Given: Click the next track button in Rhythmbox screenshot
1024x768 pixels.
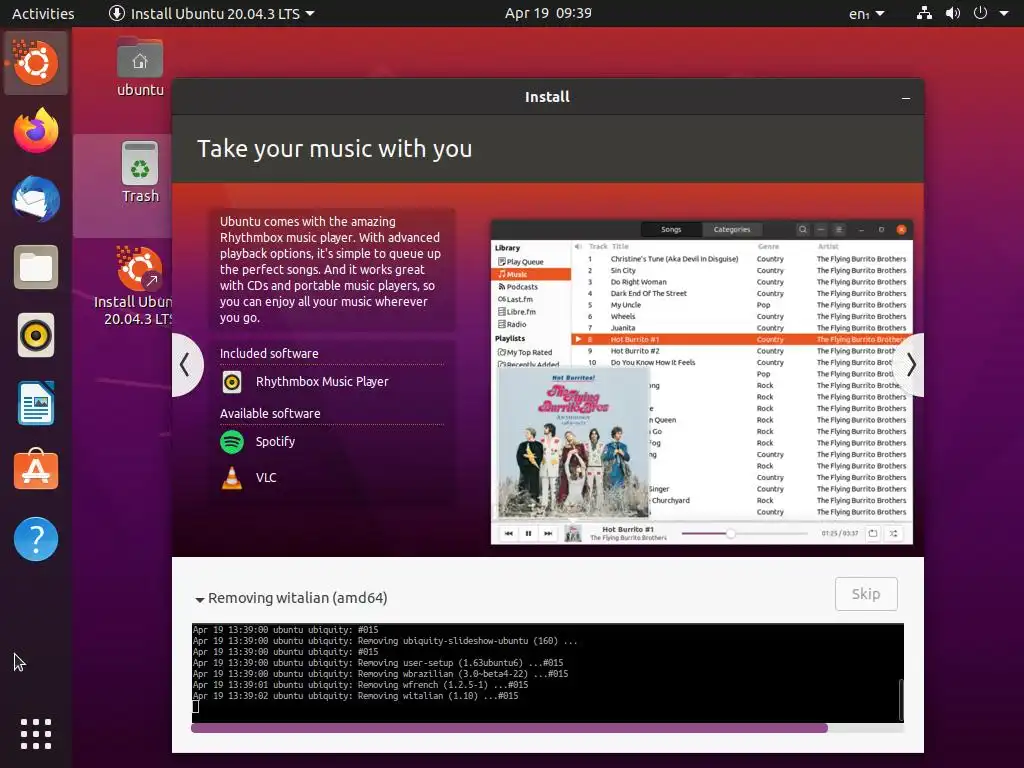Looking at the screenshot, I should [549, 534].
